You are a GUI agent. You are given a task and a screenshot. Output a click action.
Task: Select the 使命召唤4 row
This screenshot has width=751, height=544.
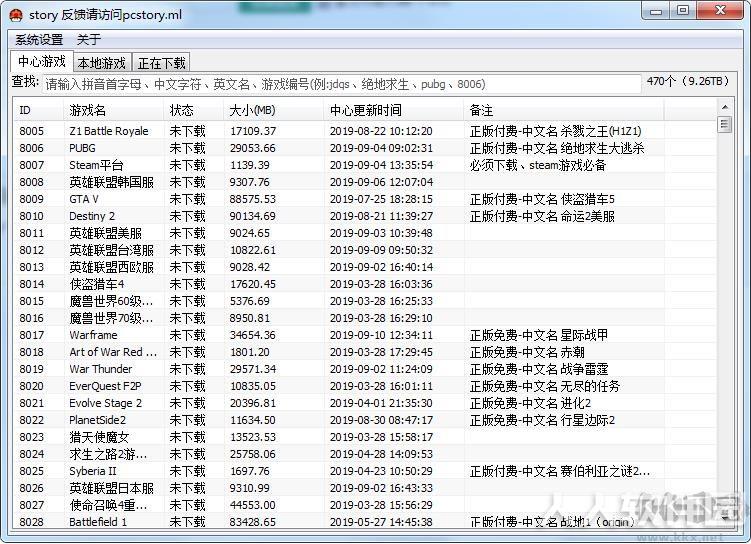[x=365, y=505]
